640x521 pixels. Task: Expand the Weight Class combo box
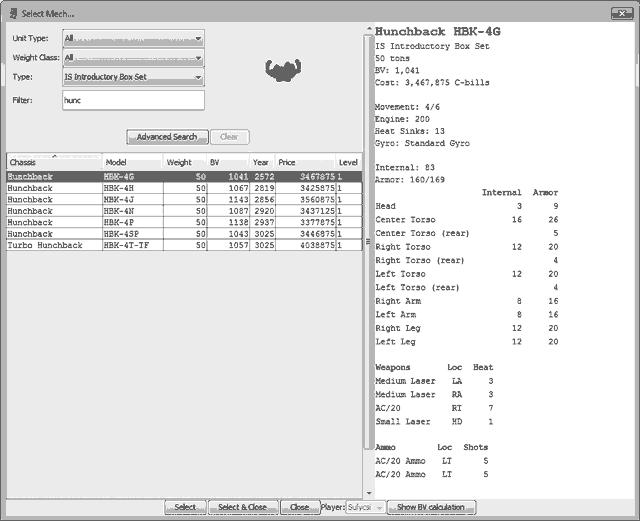click(133, 58)
